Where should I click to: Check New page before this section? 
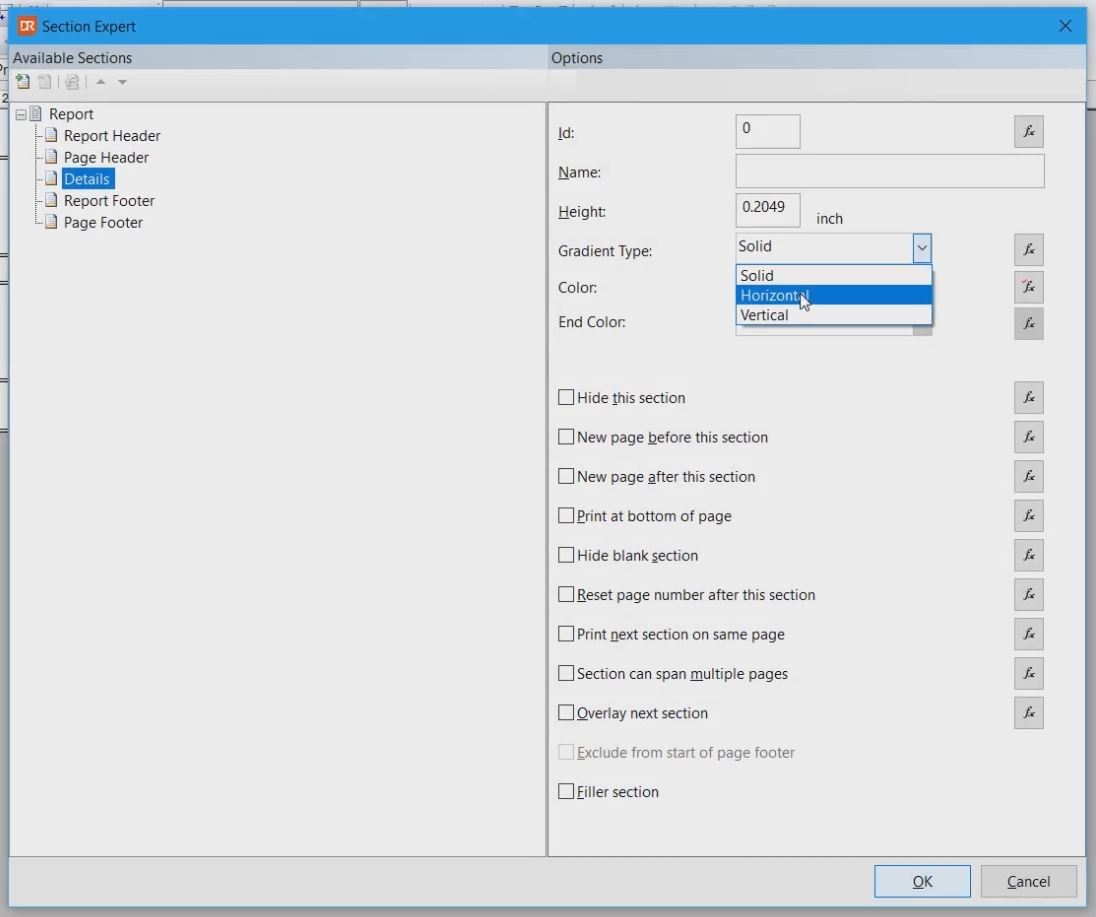(x=566, y=437)
